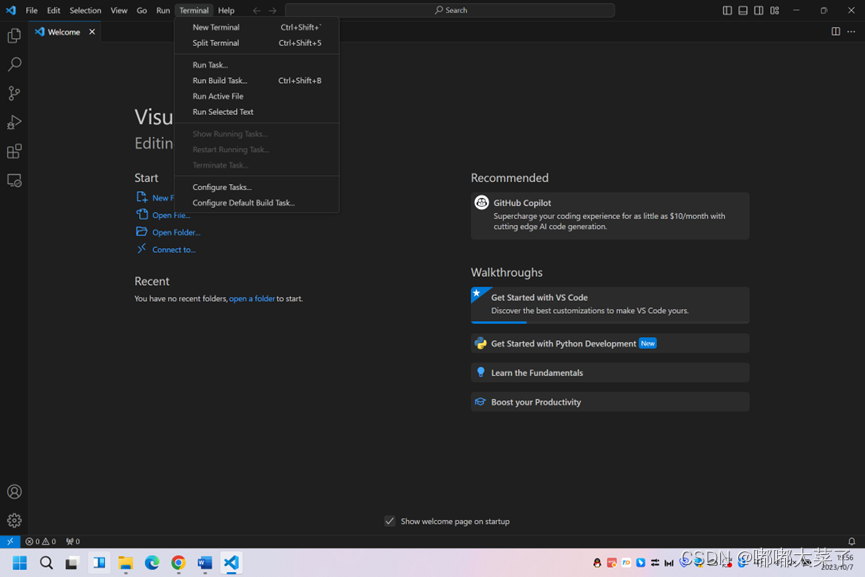
Task: Close the open Terminal menu
Action: point(194,10)
